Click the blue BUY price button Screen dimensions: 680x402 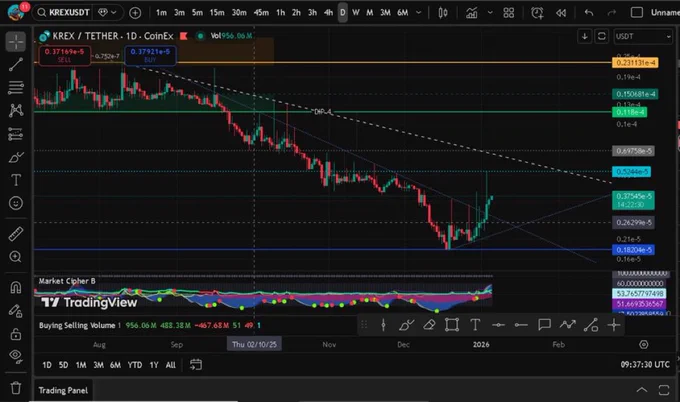150,56
